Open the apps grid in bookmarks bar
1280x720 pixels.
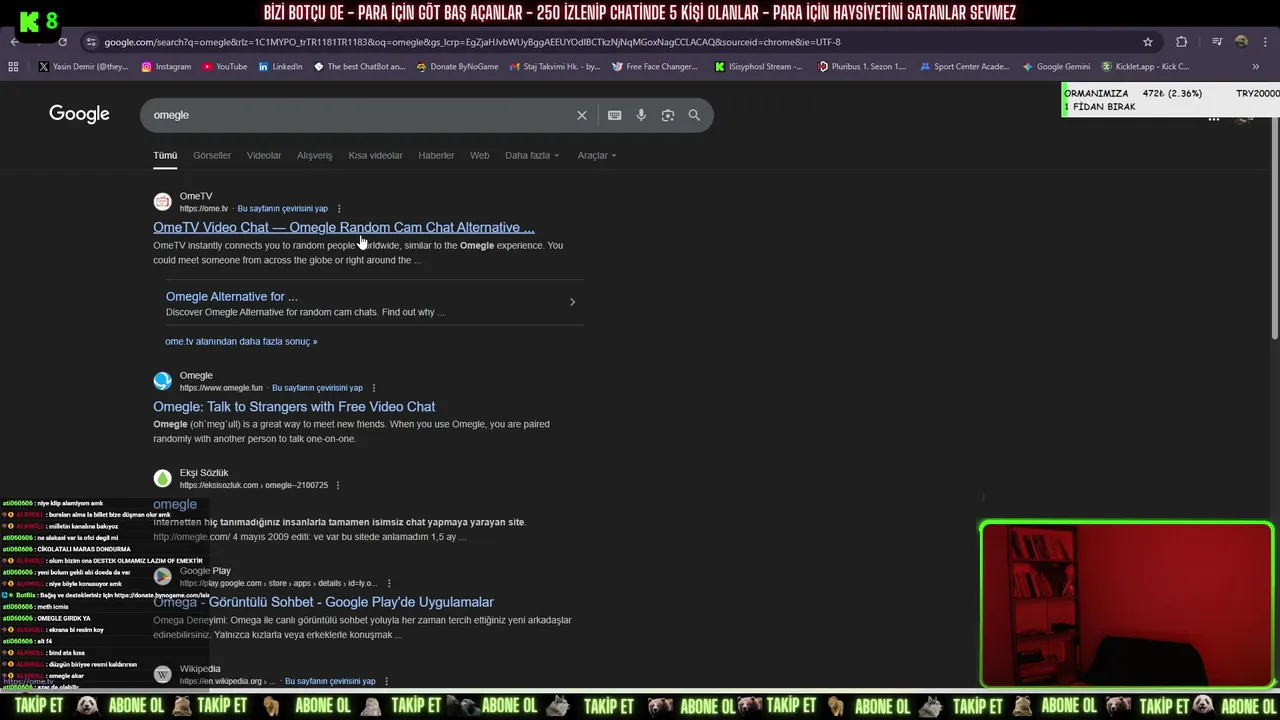coord(13,67)
